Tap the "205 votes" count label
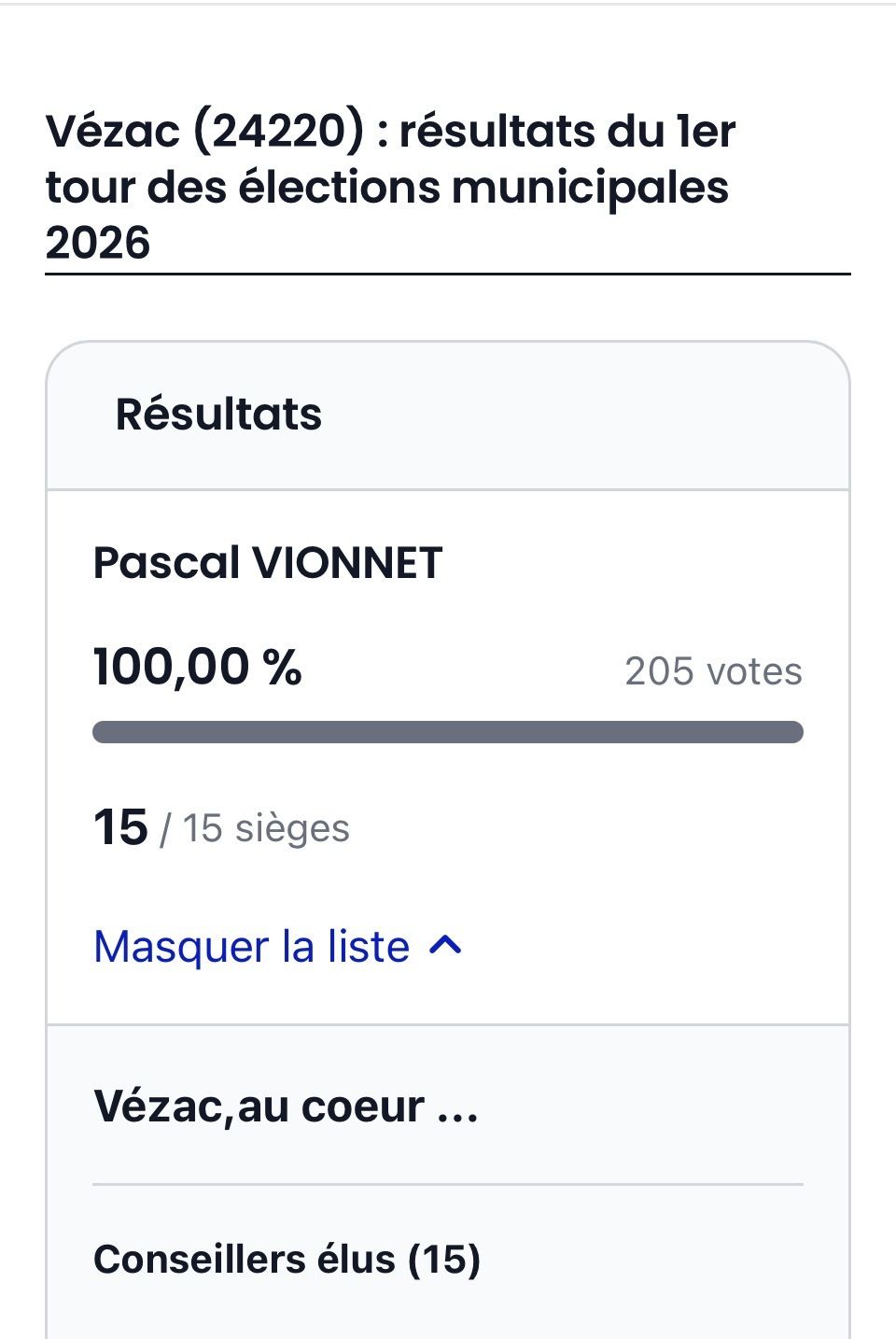 point(713,671)
